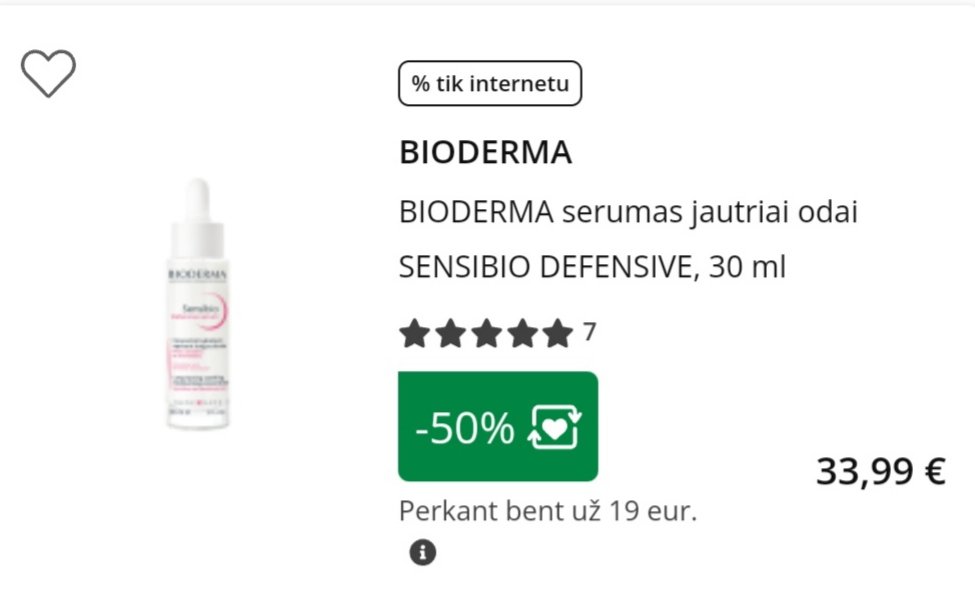
Task: Open 'BIODERMA serumas jautriai odai' product title
Action: [628, 212]
